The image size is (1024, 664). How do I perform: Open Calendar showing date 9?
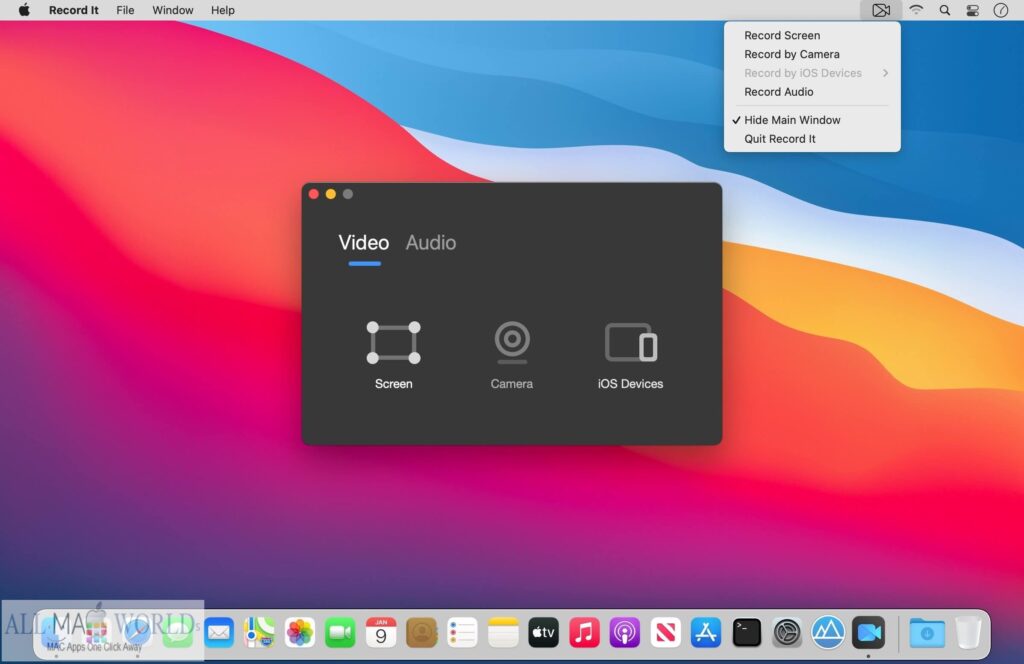click(381, 633)
